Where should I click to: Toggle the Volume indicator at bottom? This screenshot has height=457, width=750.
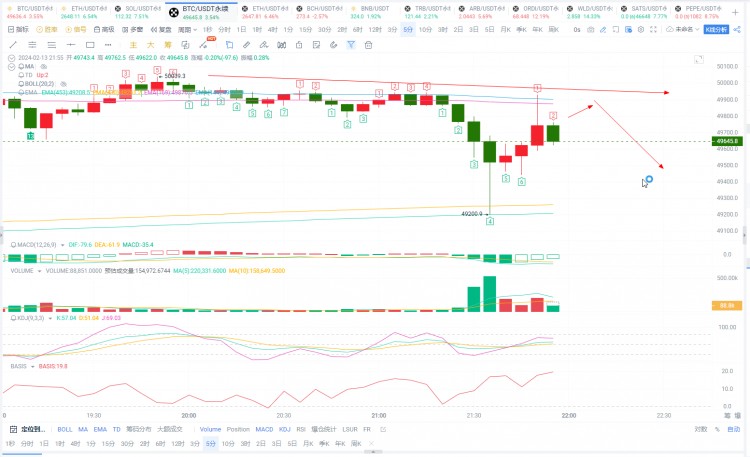tap(210, 429)
